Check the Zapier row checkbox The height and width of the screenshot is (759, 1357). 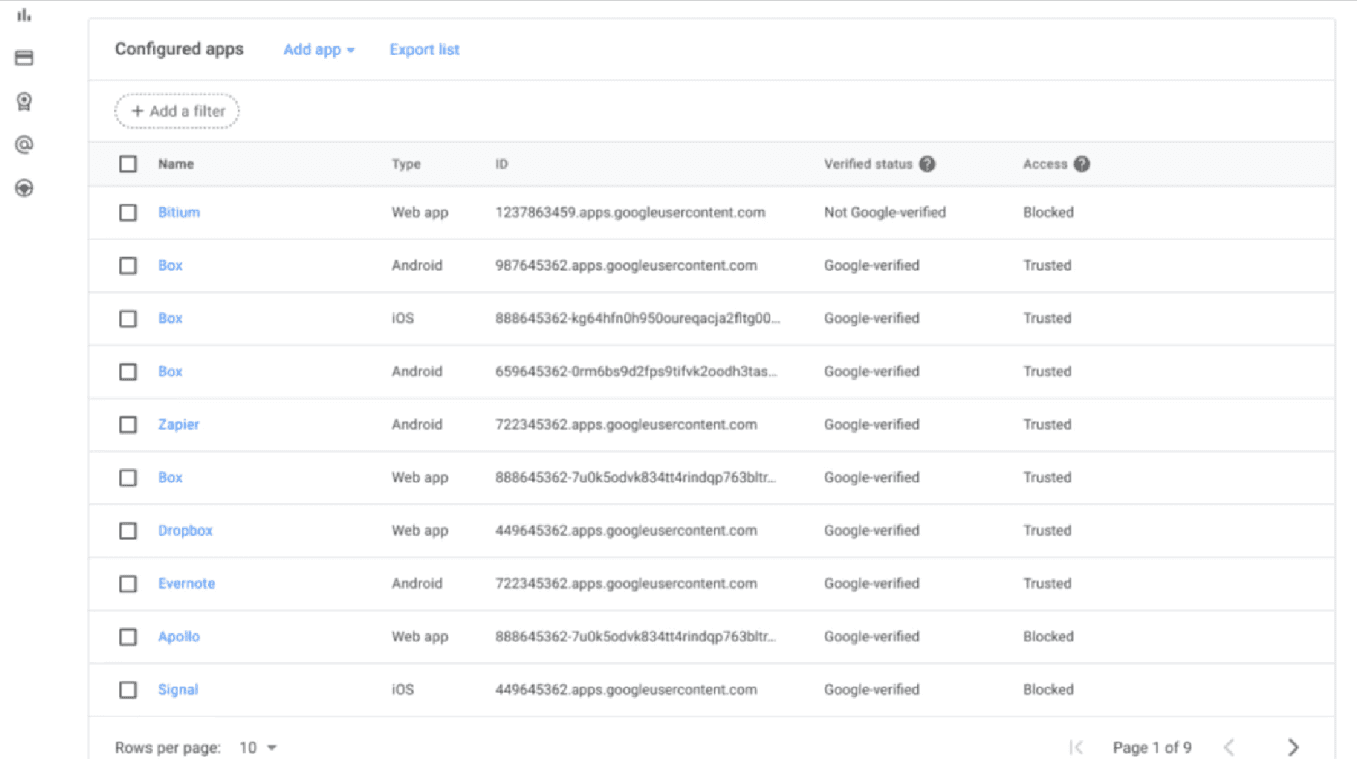click(128, 424)
